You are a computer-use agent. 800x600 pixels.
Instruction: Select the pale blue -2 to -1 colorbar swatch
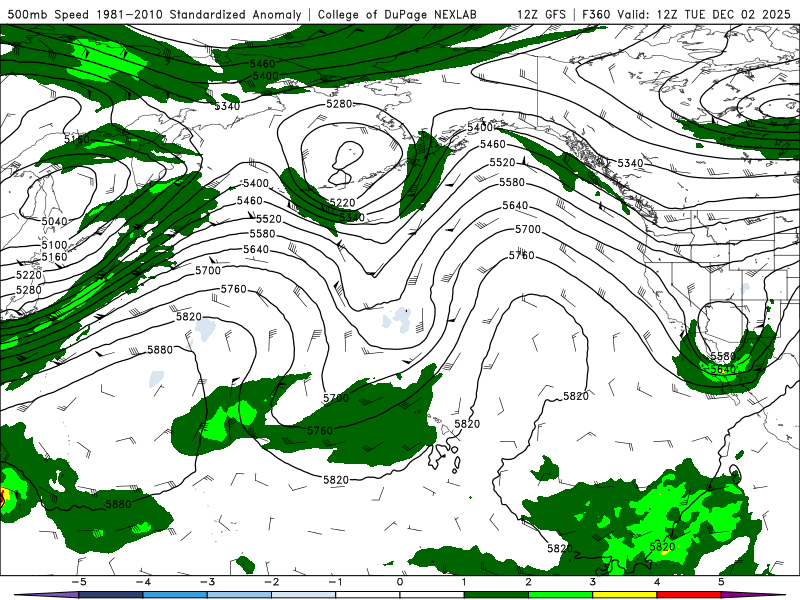pyautogui.click(x=304, y=595)
